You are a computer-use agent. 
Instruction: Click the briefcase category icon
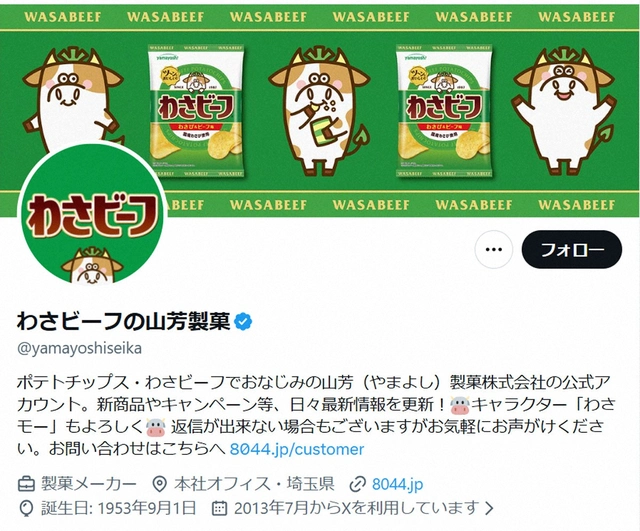click(26, 484)
